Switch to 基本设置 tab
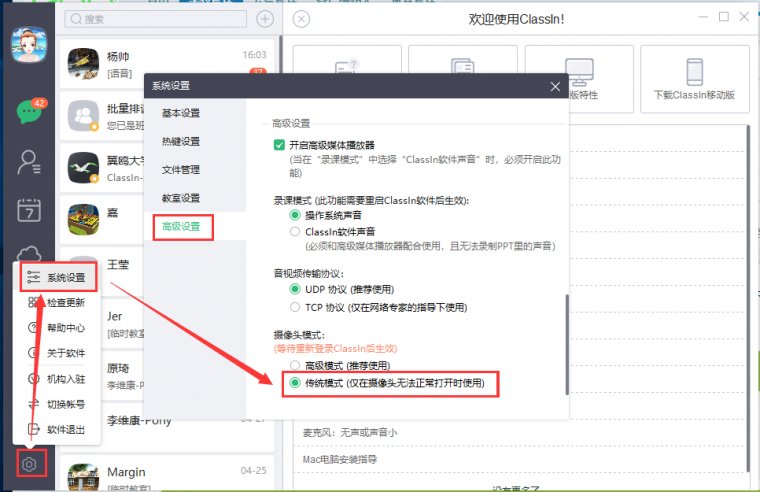This screenshot has height=492, width=760. (181, 113)
